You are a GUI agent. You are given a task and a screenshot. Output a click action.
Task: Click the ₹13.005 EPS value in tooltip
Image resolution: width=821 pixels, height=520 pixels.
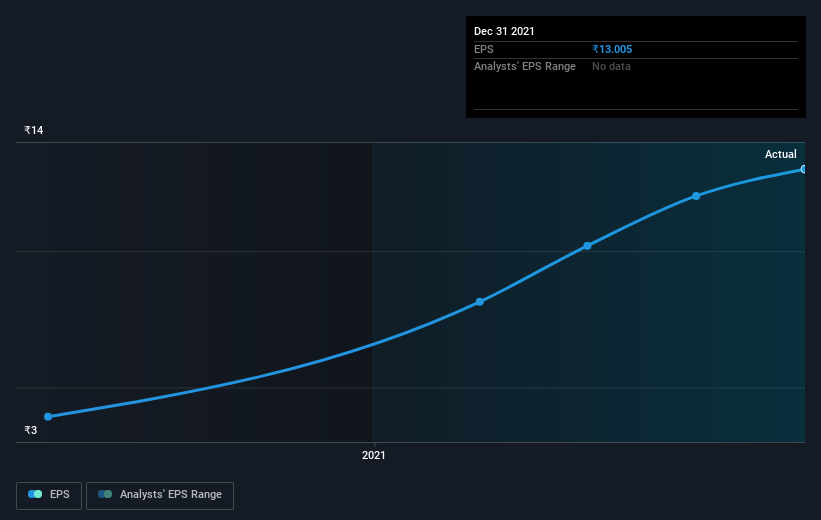[612, 49]
